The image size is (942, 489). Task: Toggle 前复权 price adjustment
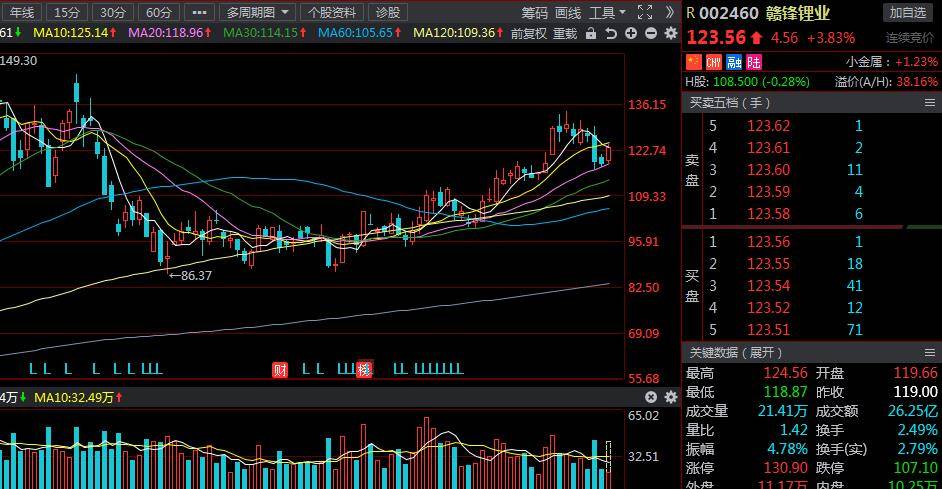(x=528, y=33)
